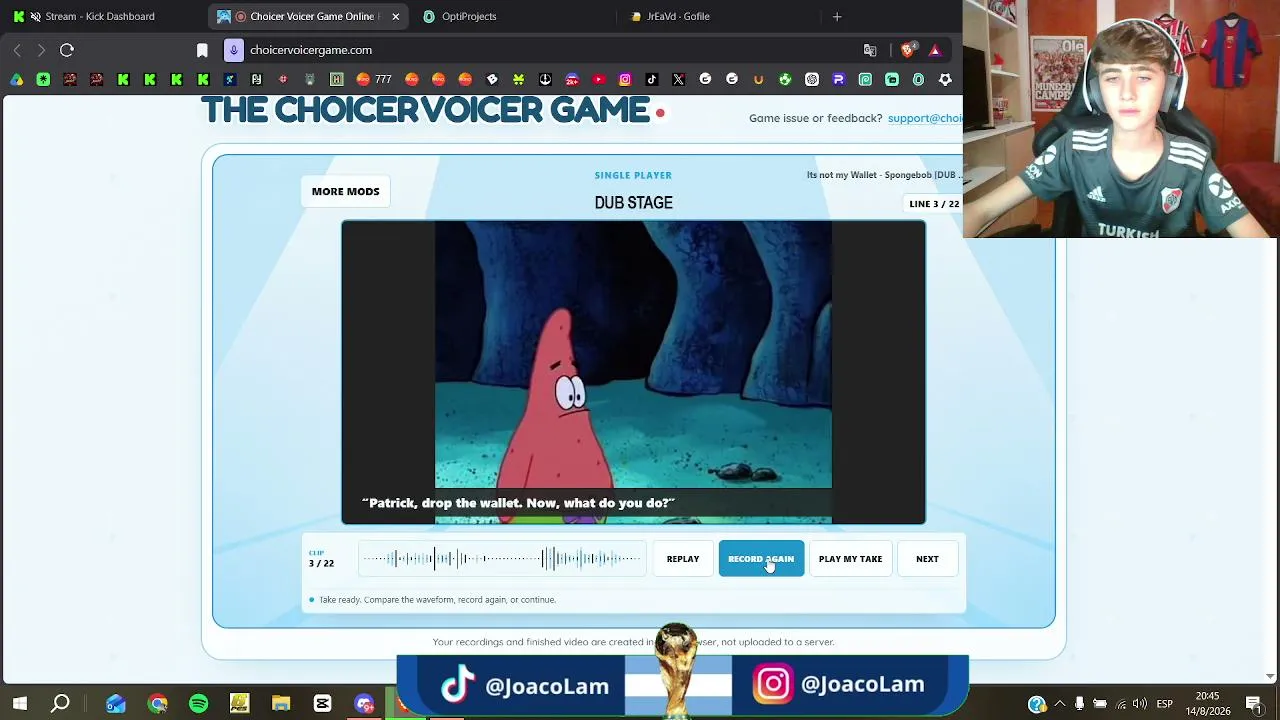
Task: Click the MORE MODS button
Action: point(346,191)
